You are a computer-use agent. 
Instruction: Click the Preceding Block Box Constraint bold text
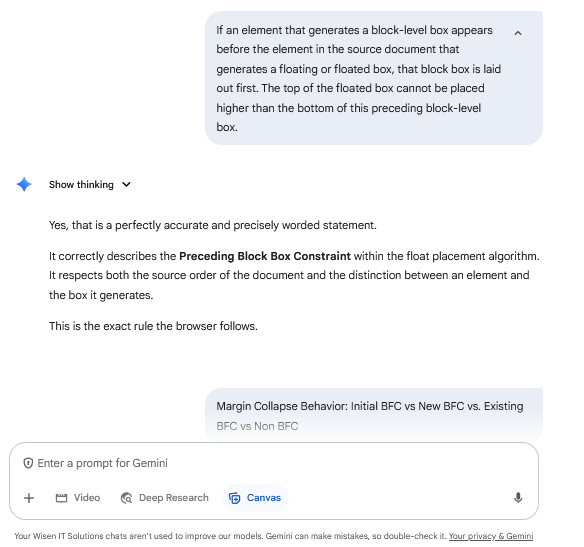(x=265, y=256)
